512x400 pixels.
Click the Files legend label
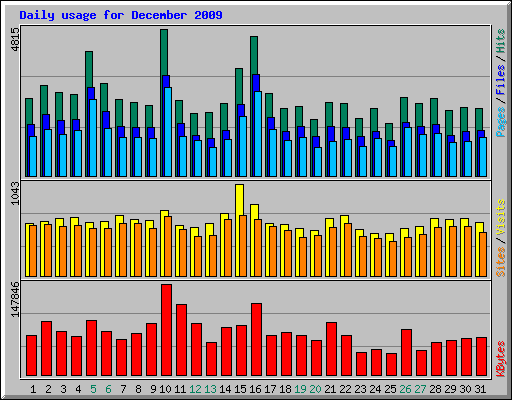point(500,79)
